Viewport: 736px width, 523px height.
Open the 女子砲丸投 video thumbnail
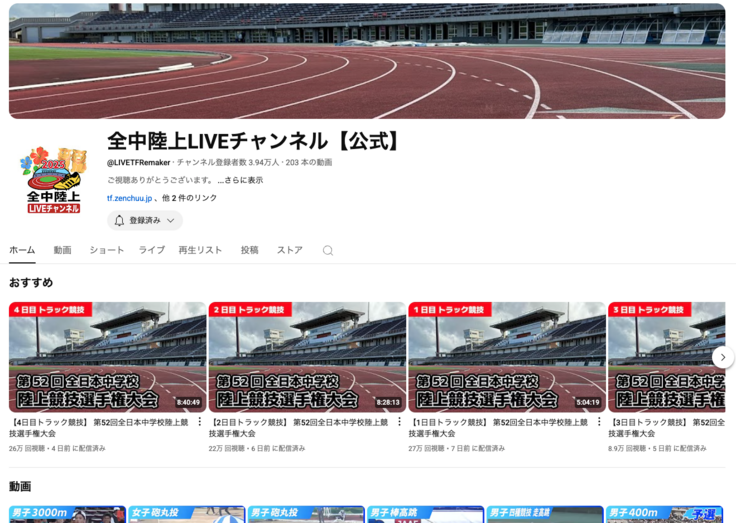187,515
